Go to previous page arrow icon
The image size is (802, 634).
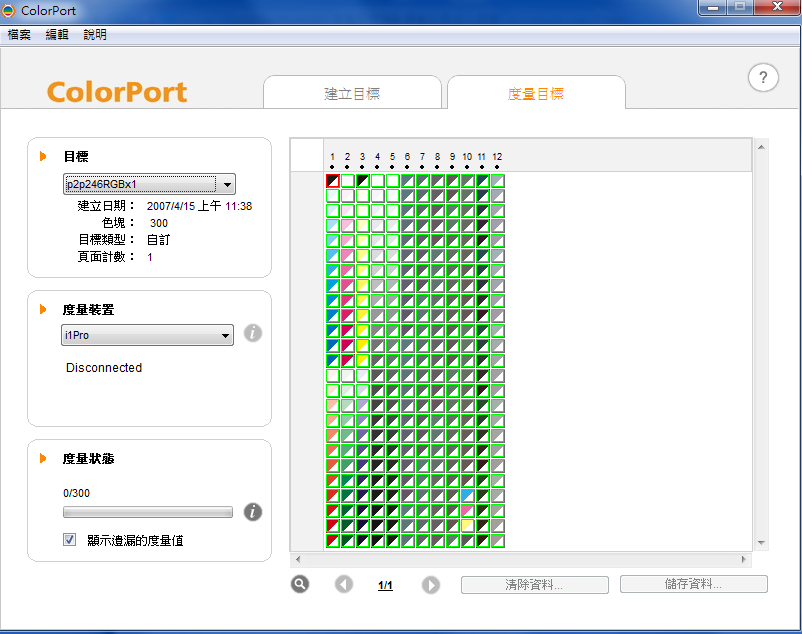click(x=344, y=584)
